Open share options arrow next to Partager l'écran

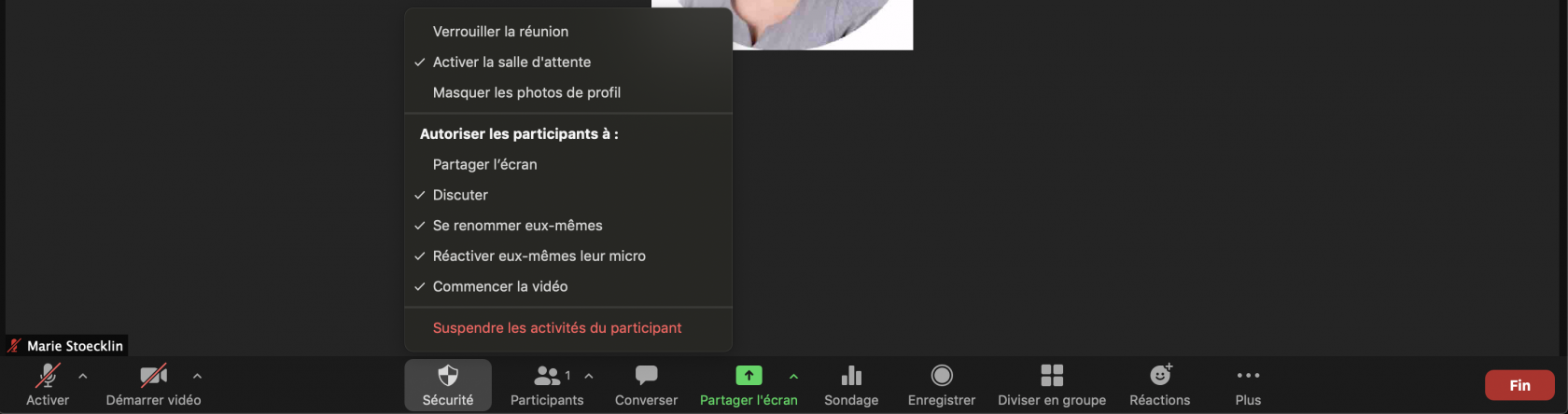point(793,376)
